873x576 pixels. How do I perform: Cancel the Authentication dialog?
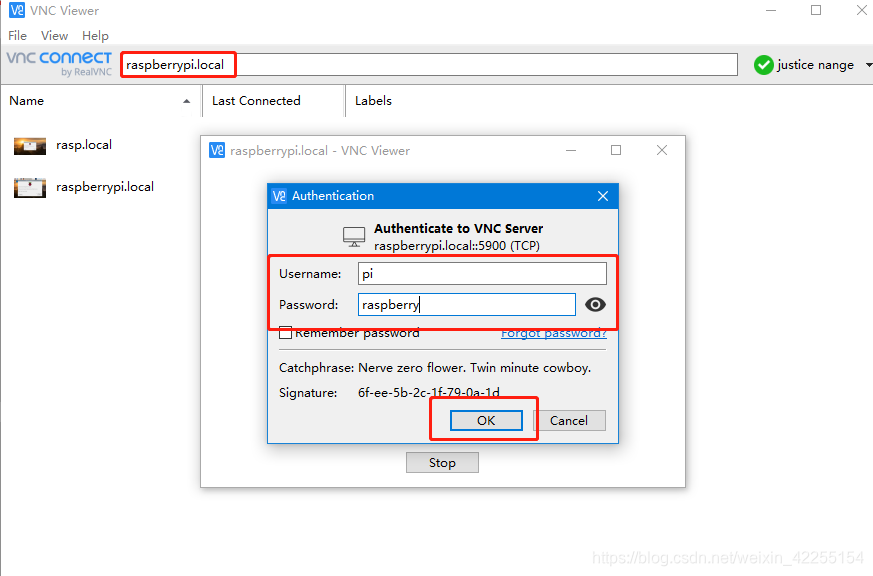point(569,420)
